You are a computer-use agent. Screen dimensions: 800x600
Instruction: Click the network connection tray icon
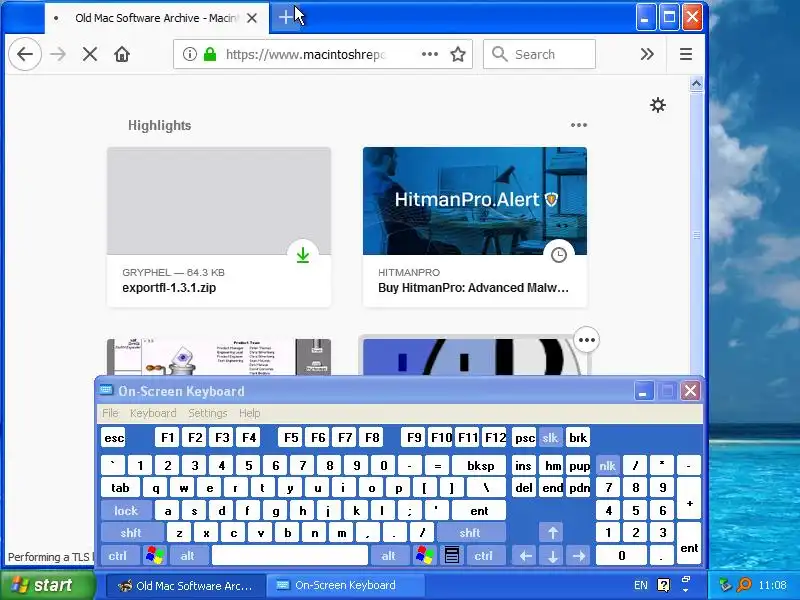[x=724, y=584]
